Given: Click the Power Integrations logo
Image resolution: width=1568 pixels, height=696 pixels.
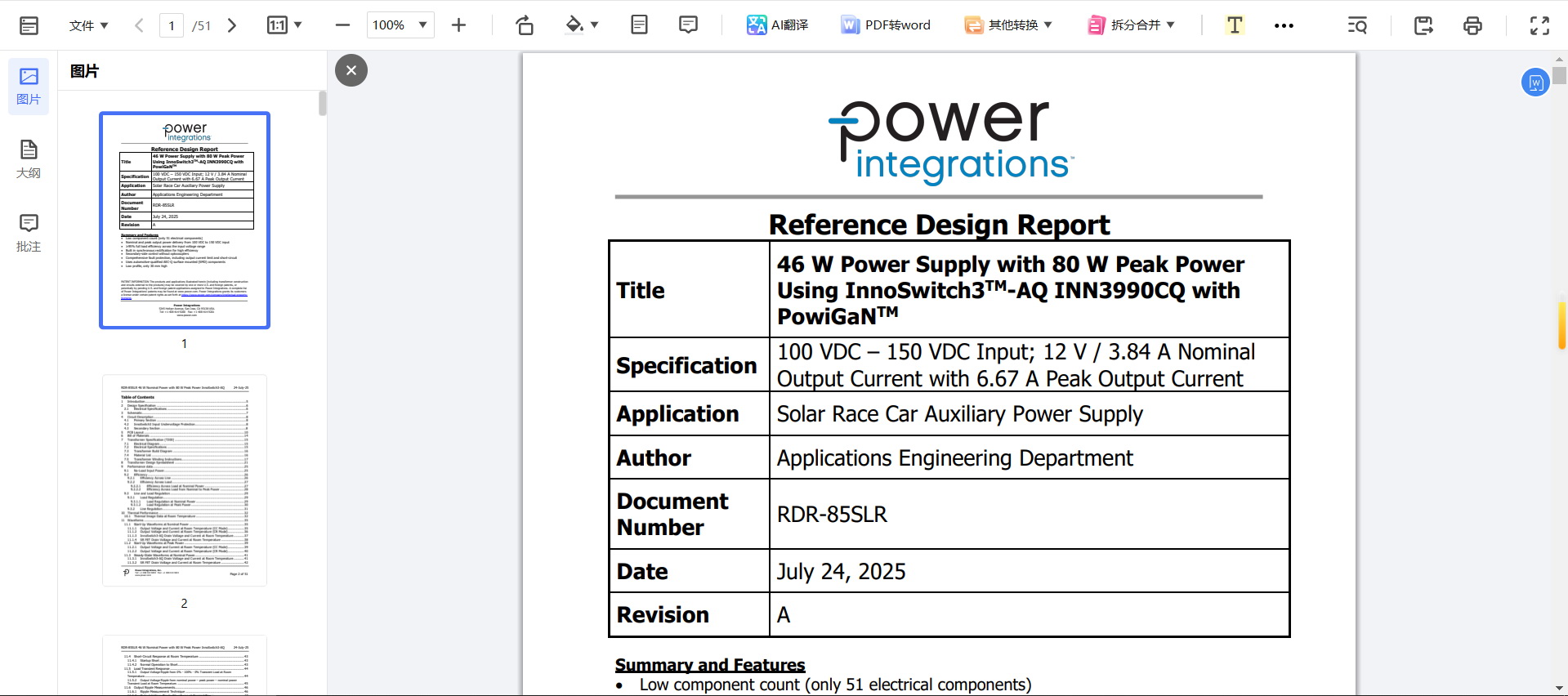Looking at the screenshot, I should (951, 142).
